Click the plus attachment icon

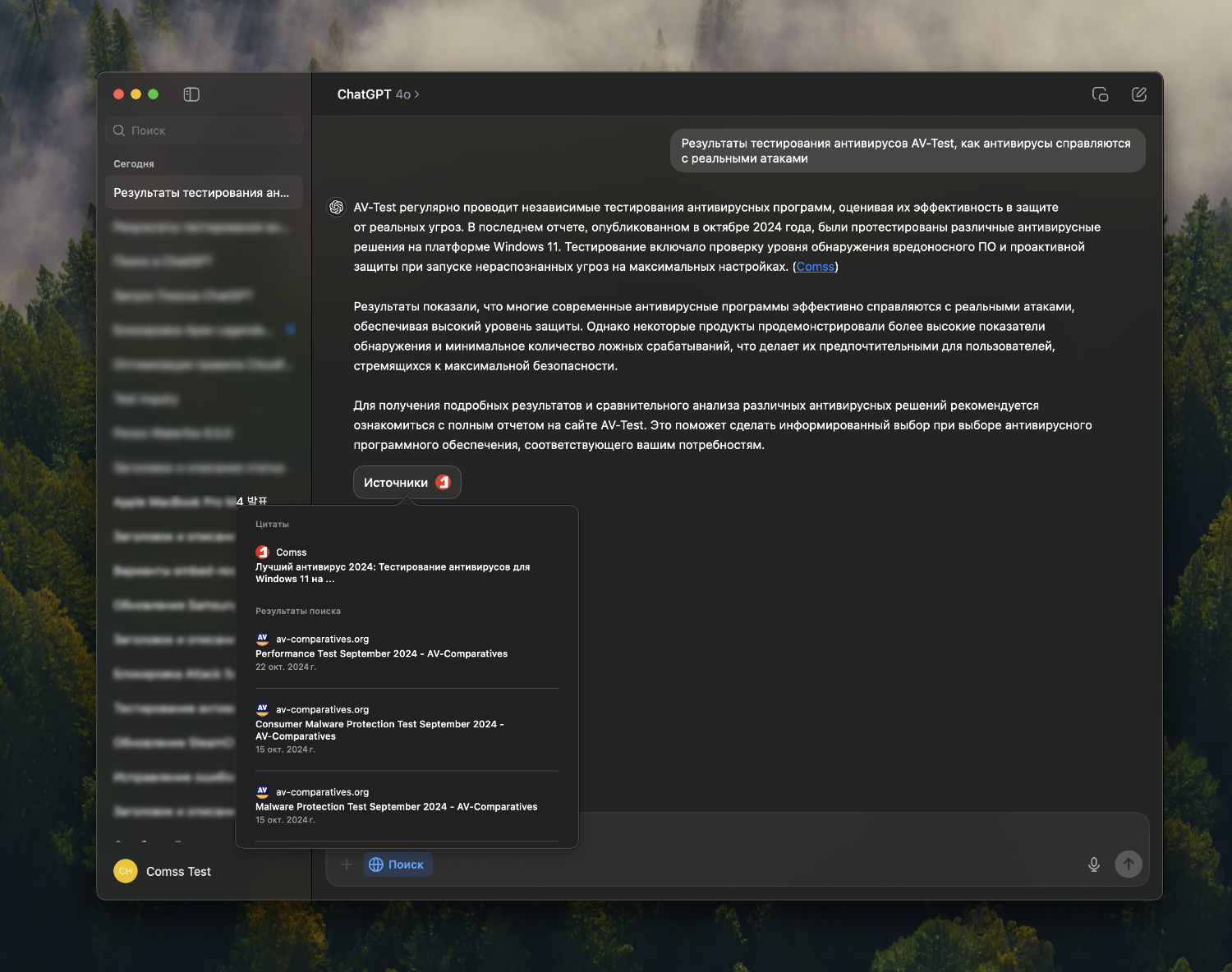click(x=347, y=864)
